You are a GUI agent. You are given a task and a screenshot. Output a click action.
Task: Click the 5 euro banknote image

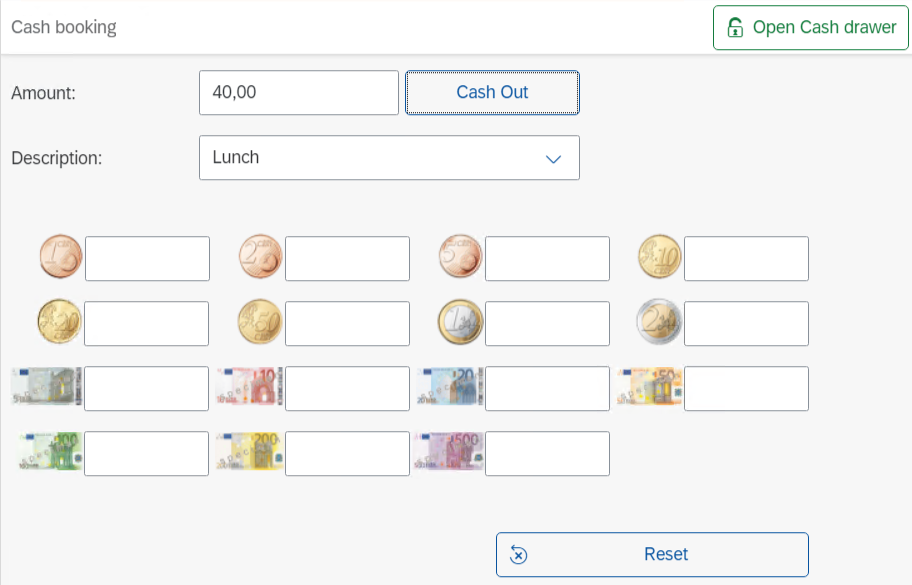tap(47, 388)
